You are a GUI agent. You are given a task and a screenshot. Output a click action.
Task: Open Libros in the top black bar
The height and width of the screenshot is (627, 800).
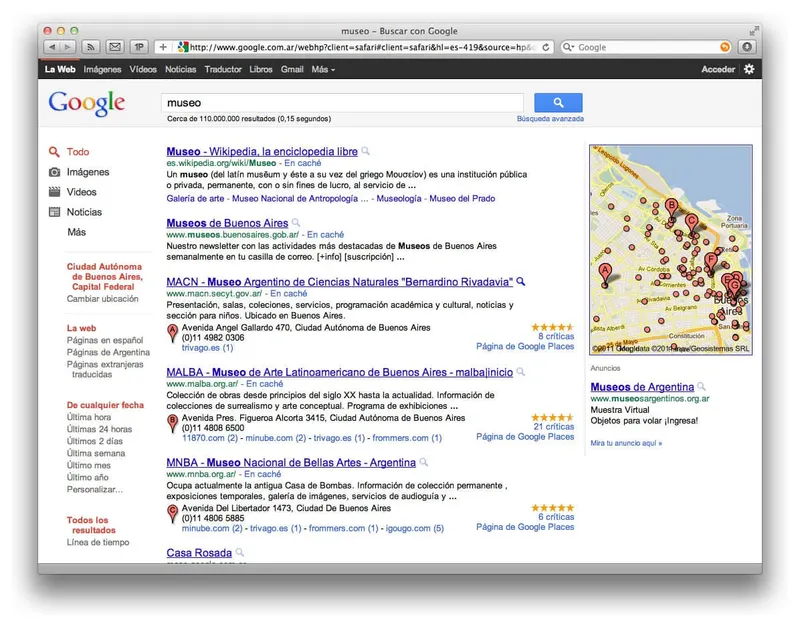(261, 69)
